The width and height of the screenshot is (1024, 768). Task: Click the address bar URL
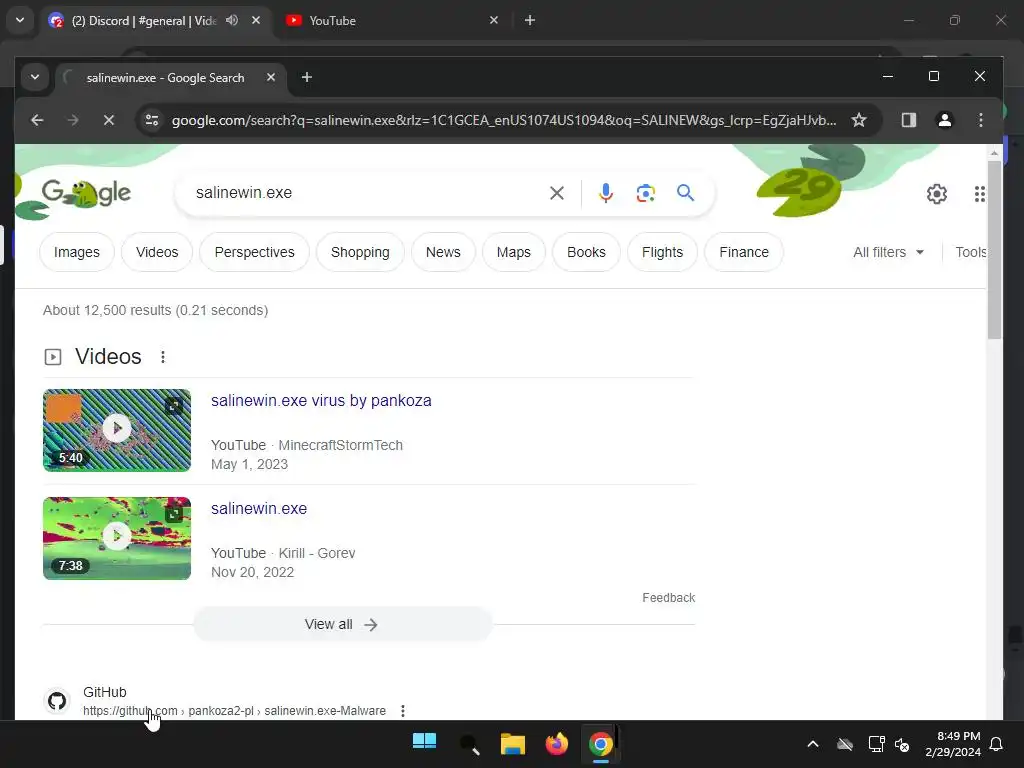coord(504,120)
